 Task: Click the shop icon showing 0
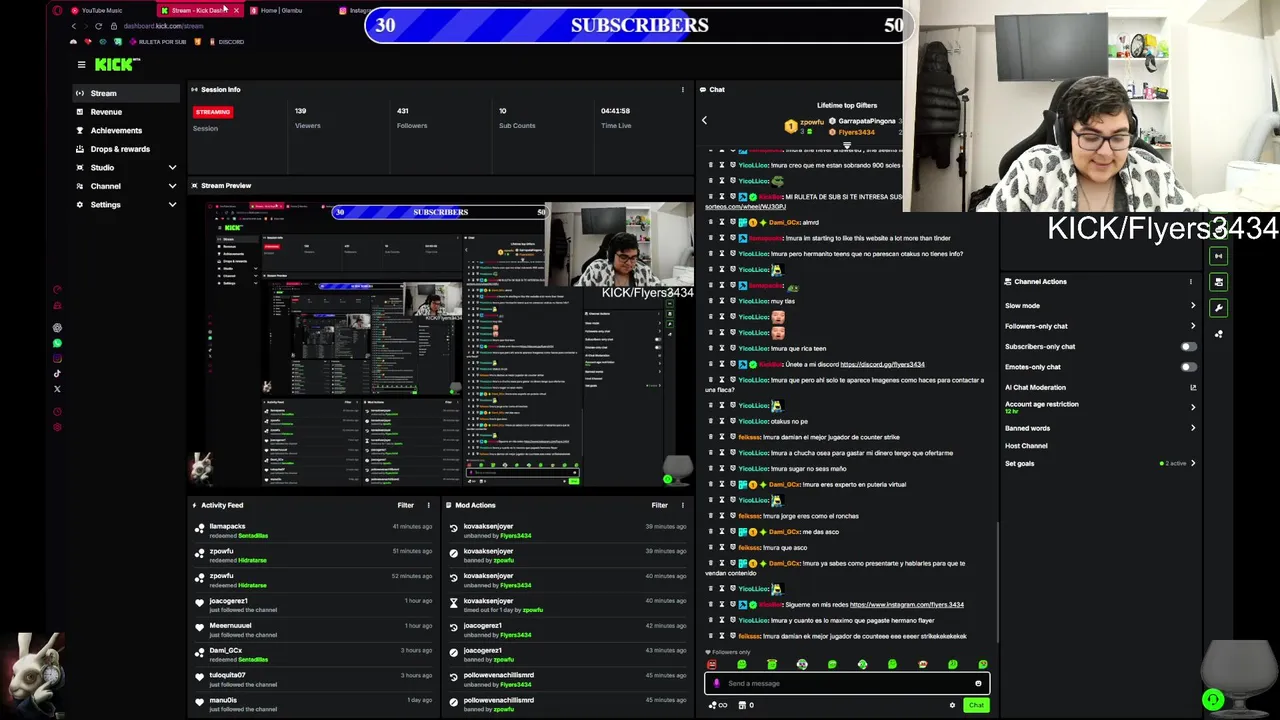pyautogui.click(x=745, y=705)
